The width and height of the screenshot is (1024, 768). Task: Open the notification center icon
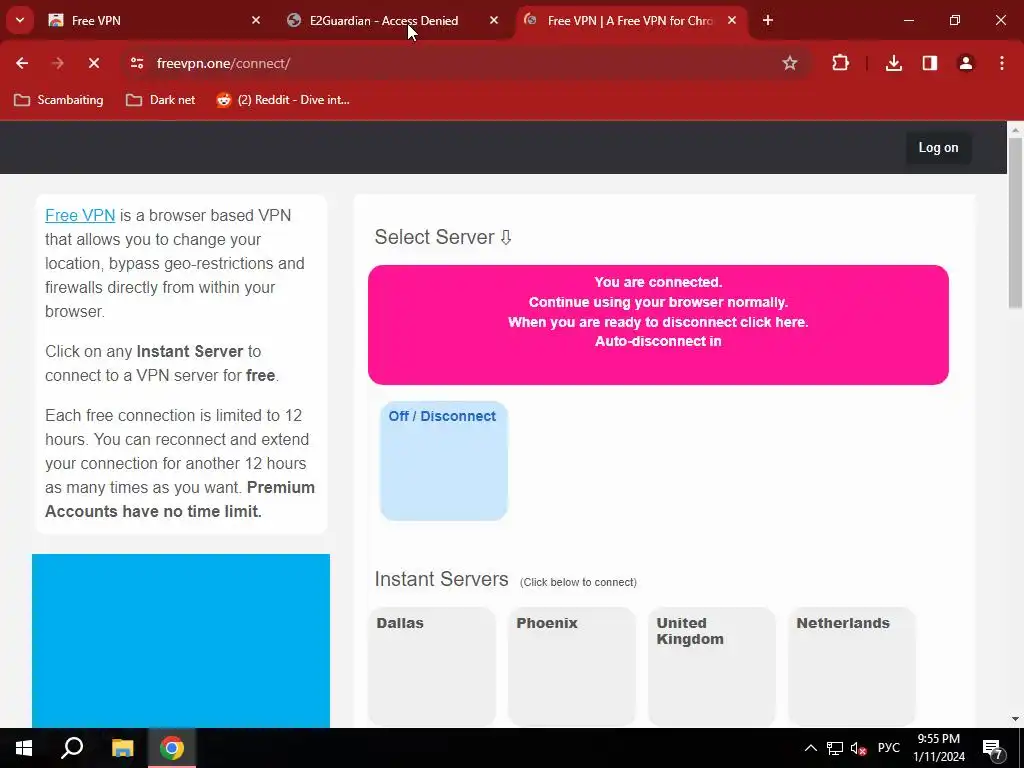pyautogui.click(x=993, y=748)
